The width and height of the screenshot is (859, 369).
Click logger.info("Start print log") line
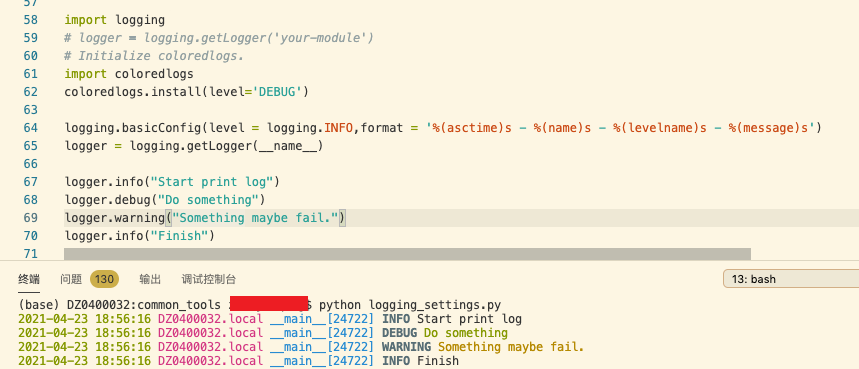(172, 182)
